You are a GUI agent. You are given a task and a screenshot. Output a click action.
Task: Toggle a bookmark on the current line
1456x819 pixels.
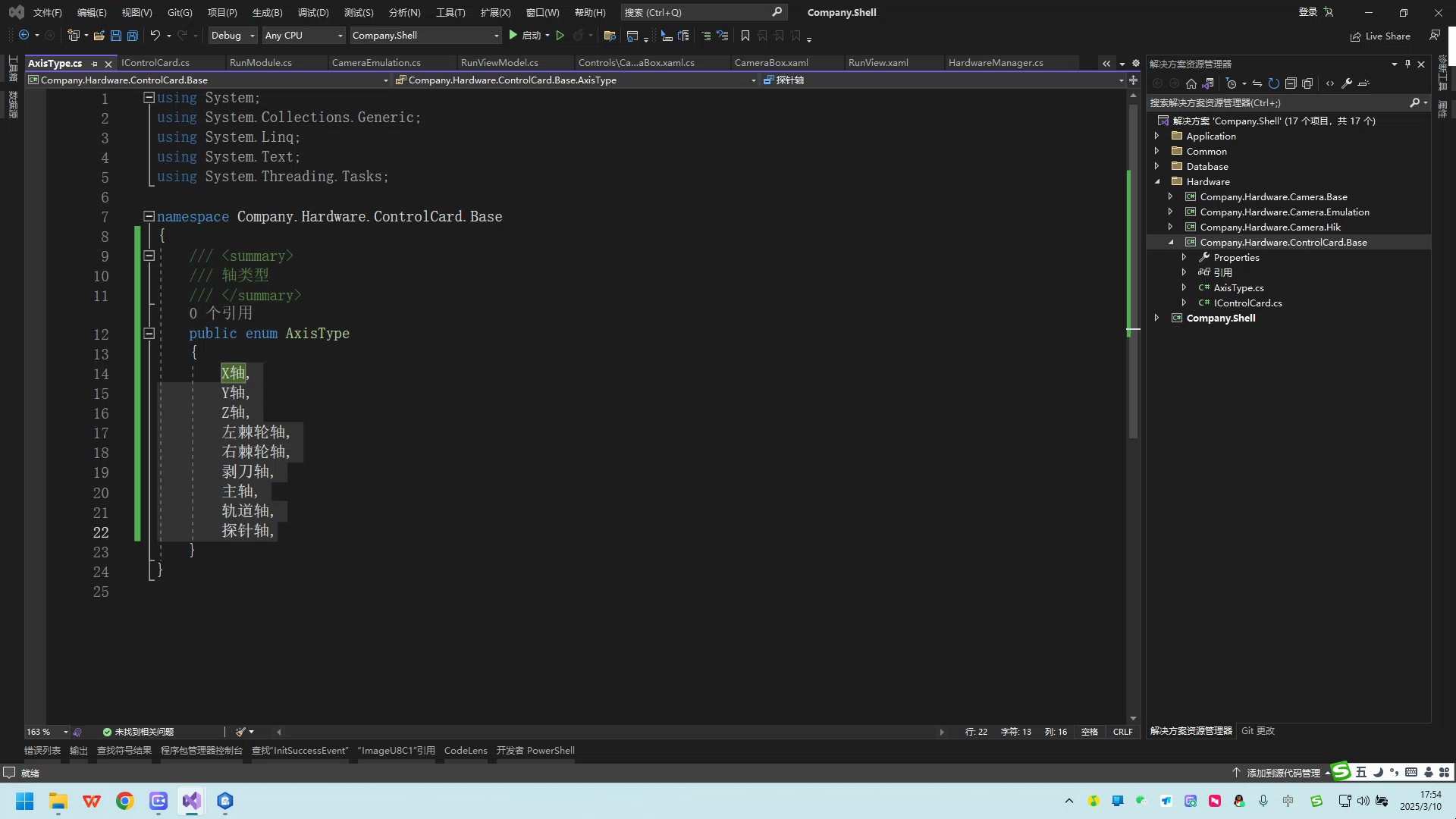[x=745, y=36]
